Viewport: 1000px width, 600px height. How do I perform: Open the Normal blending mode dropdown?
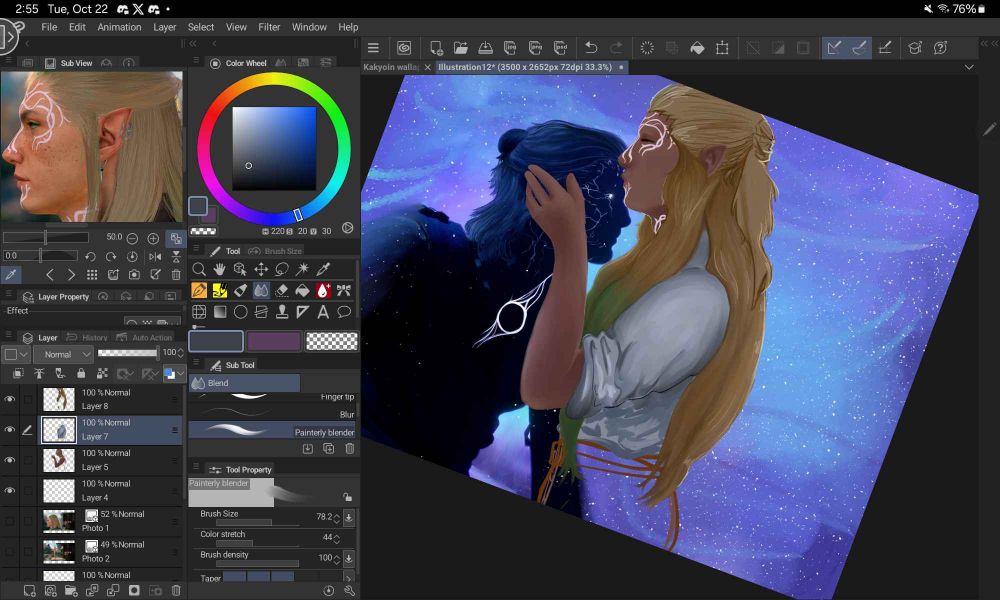point(63,354)
